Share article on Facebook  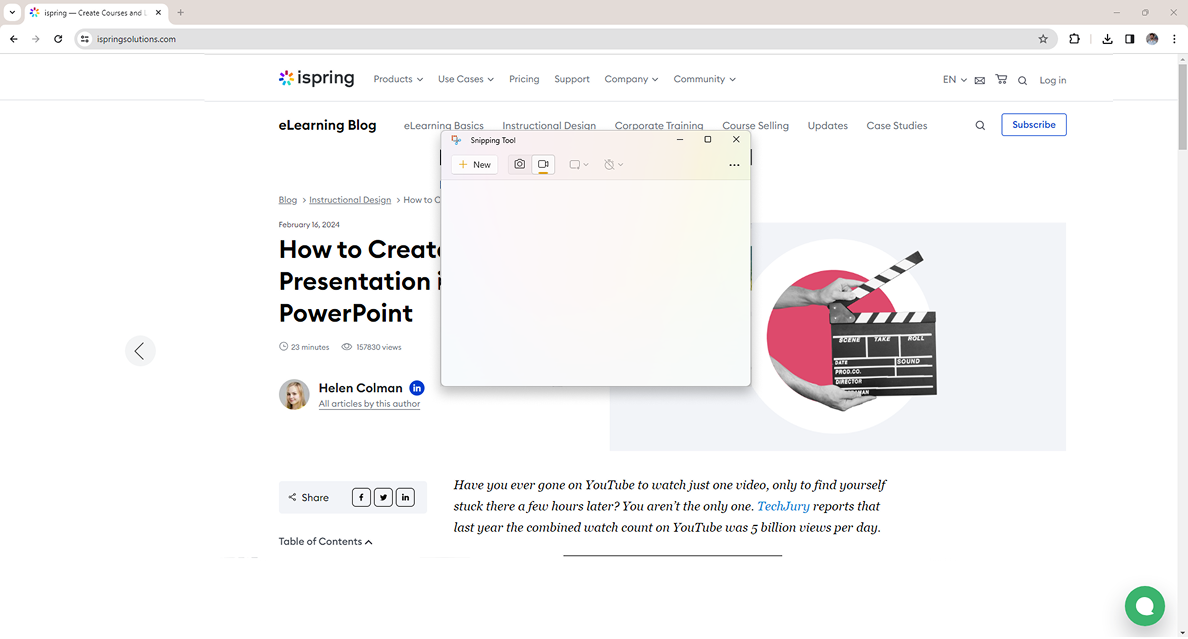coord(361,498)
